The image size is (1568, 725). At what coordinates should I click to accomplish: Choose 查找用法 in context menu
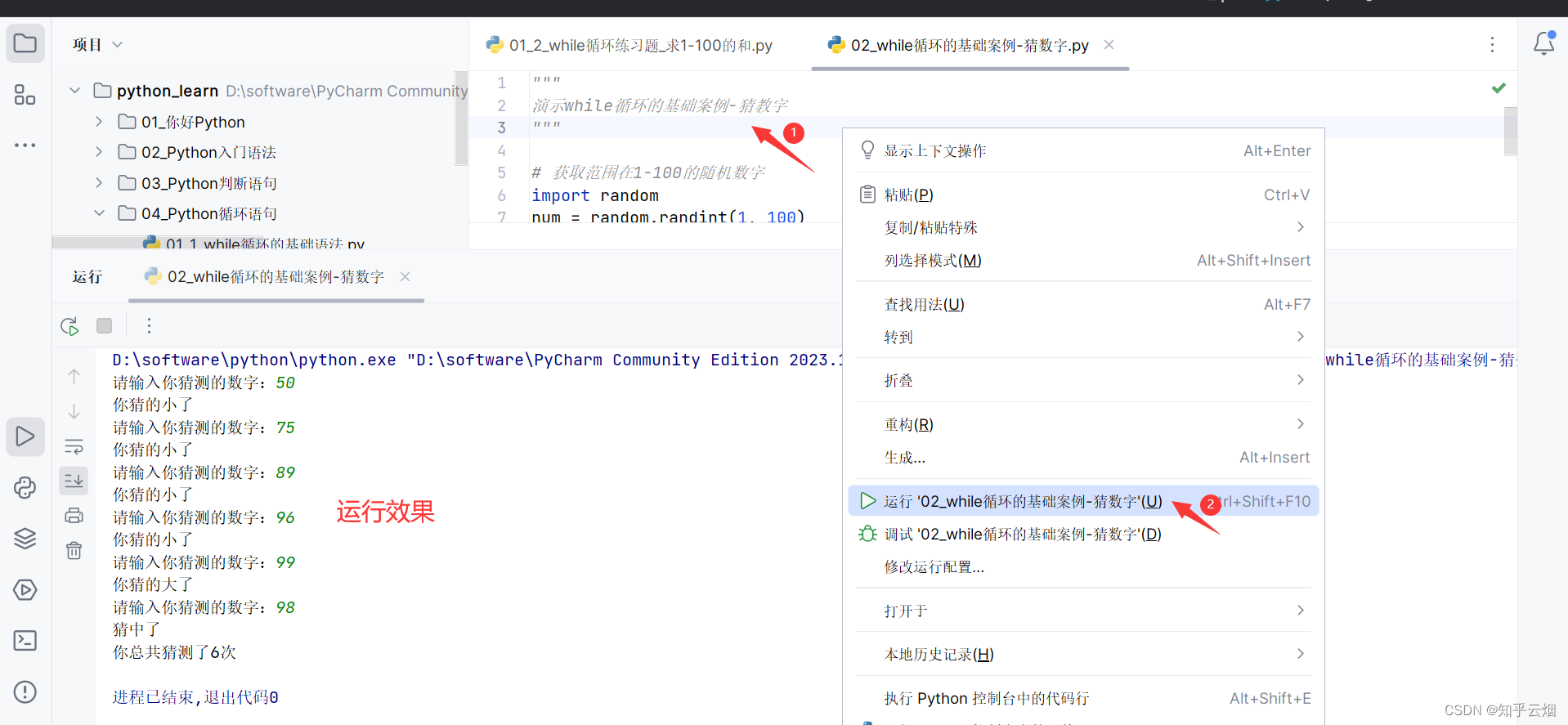click(1083, 304)
